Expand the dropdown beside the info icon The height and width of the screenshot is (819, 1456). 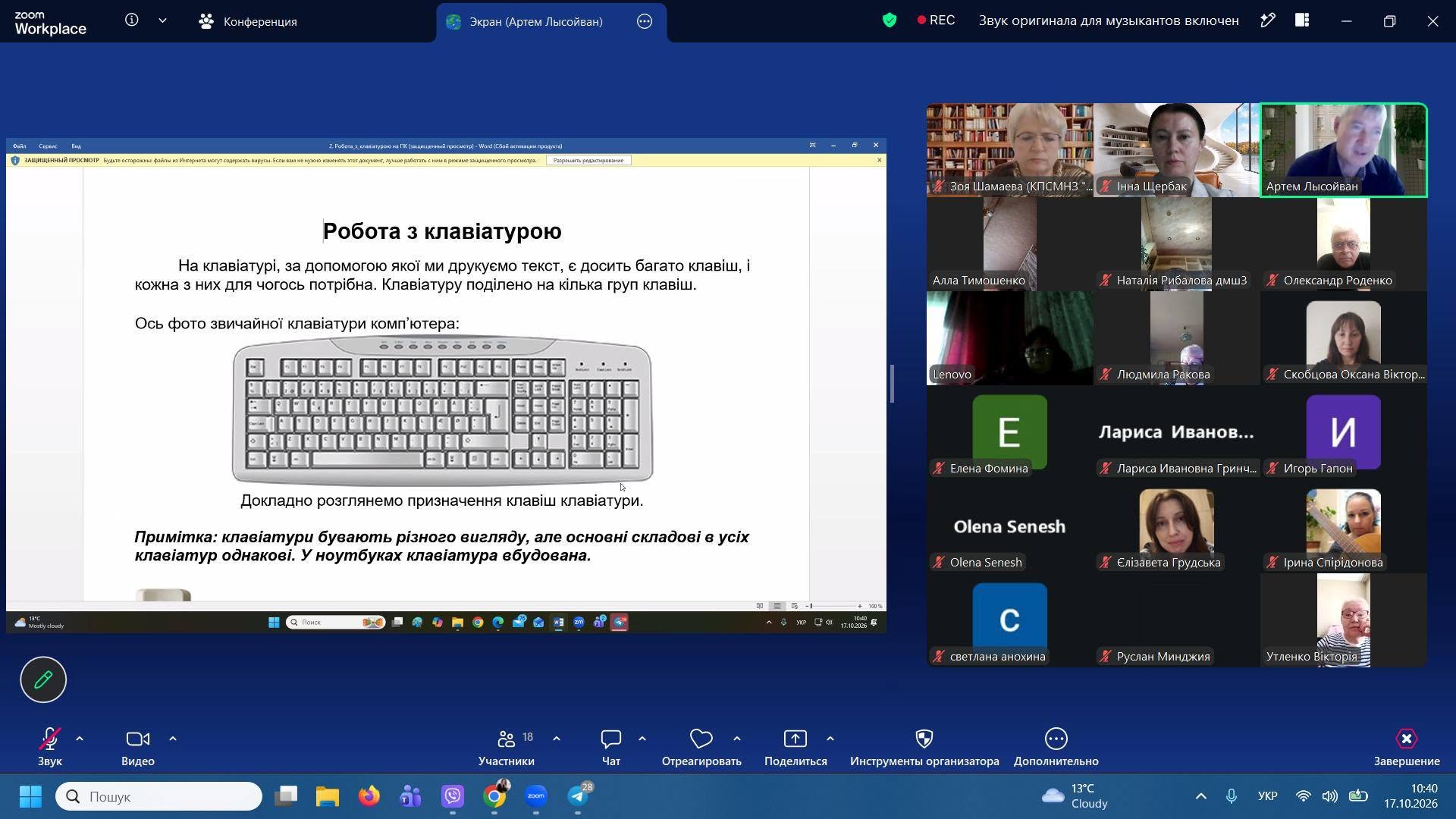tap(162, 20)
